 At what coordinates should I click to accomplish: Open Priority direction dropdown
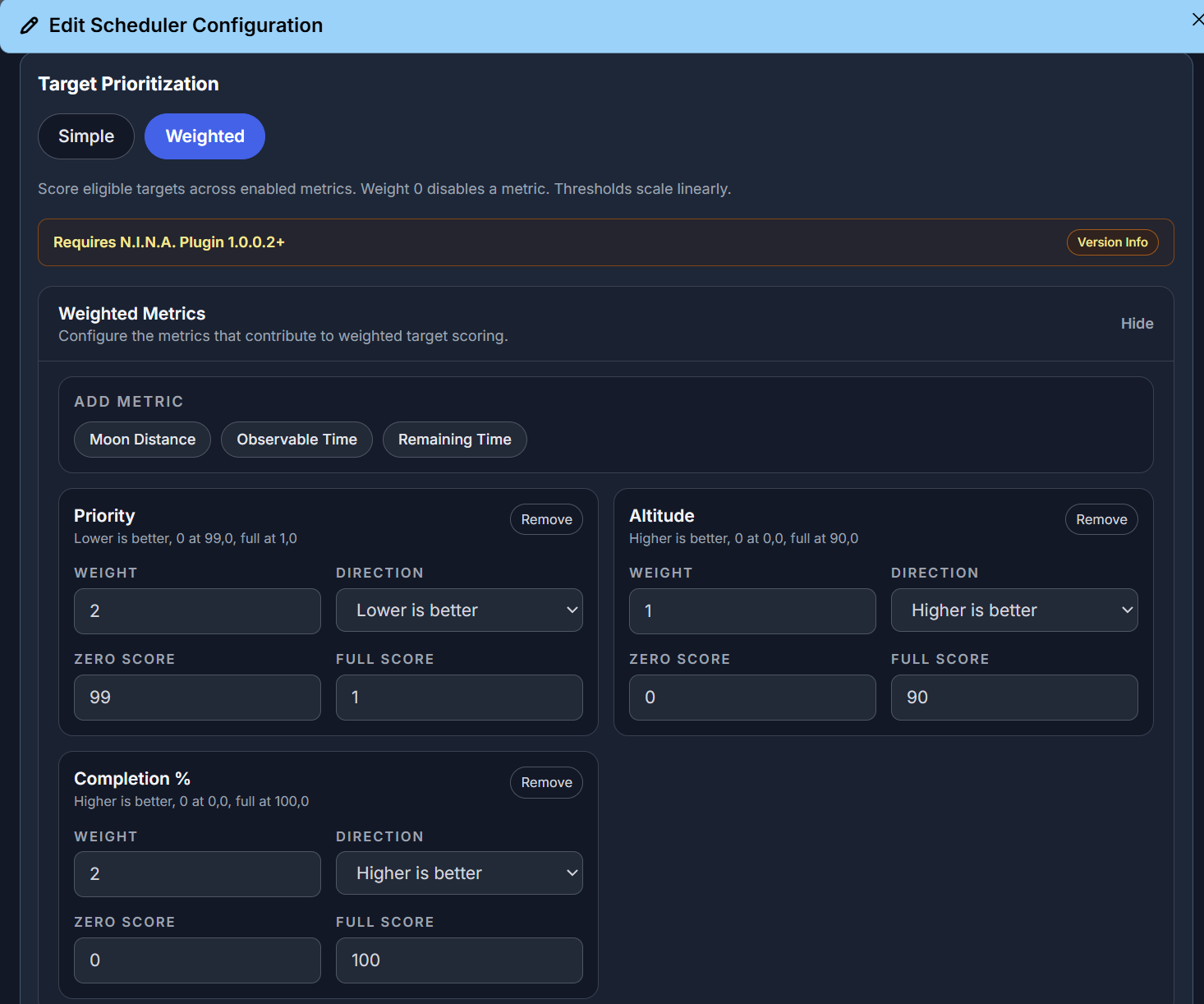click(459, 610)
